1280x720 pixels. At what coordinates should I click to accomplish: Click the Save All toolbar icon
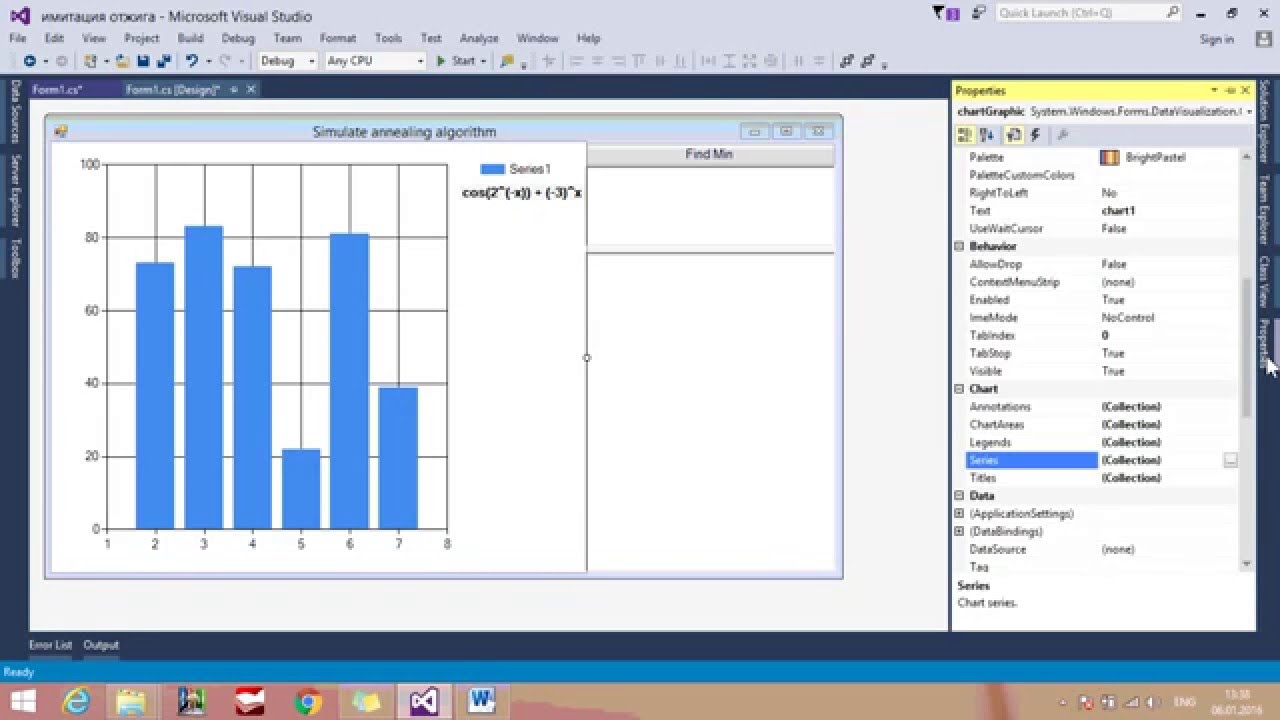tap(163, 61)
